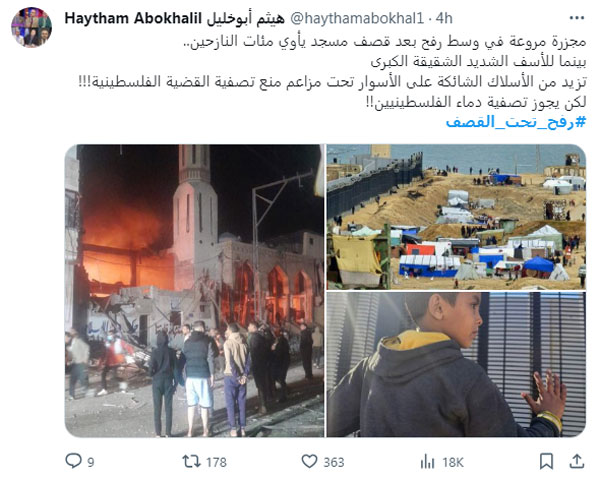Open the three-dot more options menu
The width and height of the screenshot is (600, 479).
coord(577,18)
